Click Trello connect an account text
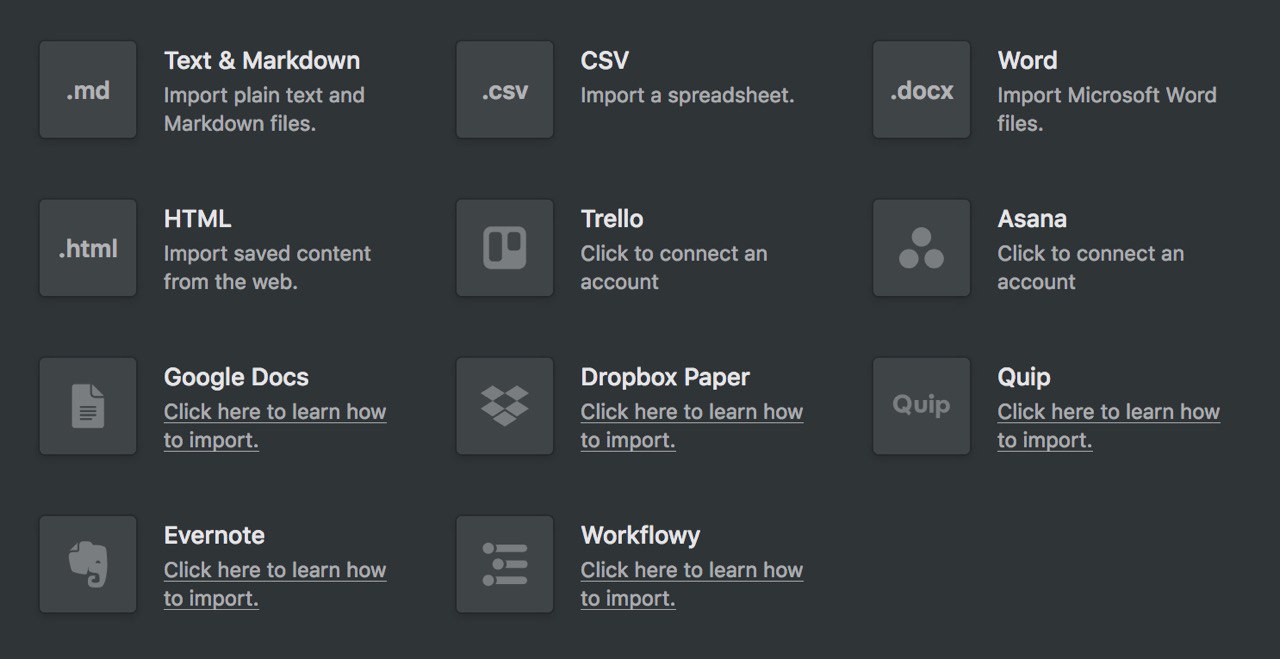1280x659 pixels. (674, 268)
